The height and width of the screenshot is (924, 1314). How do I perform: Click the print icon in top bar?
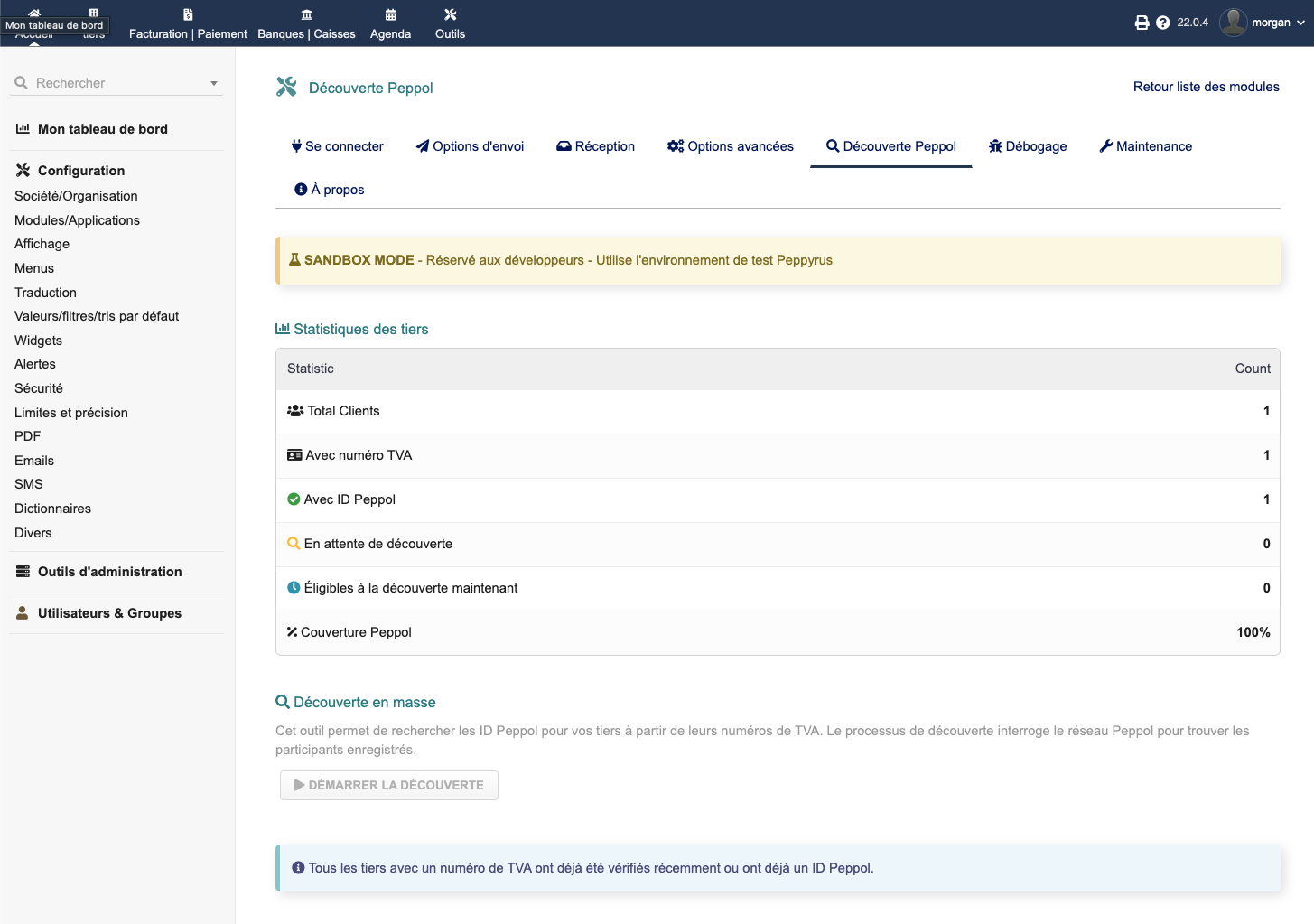tap(1142, 23)
